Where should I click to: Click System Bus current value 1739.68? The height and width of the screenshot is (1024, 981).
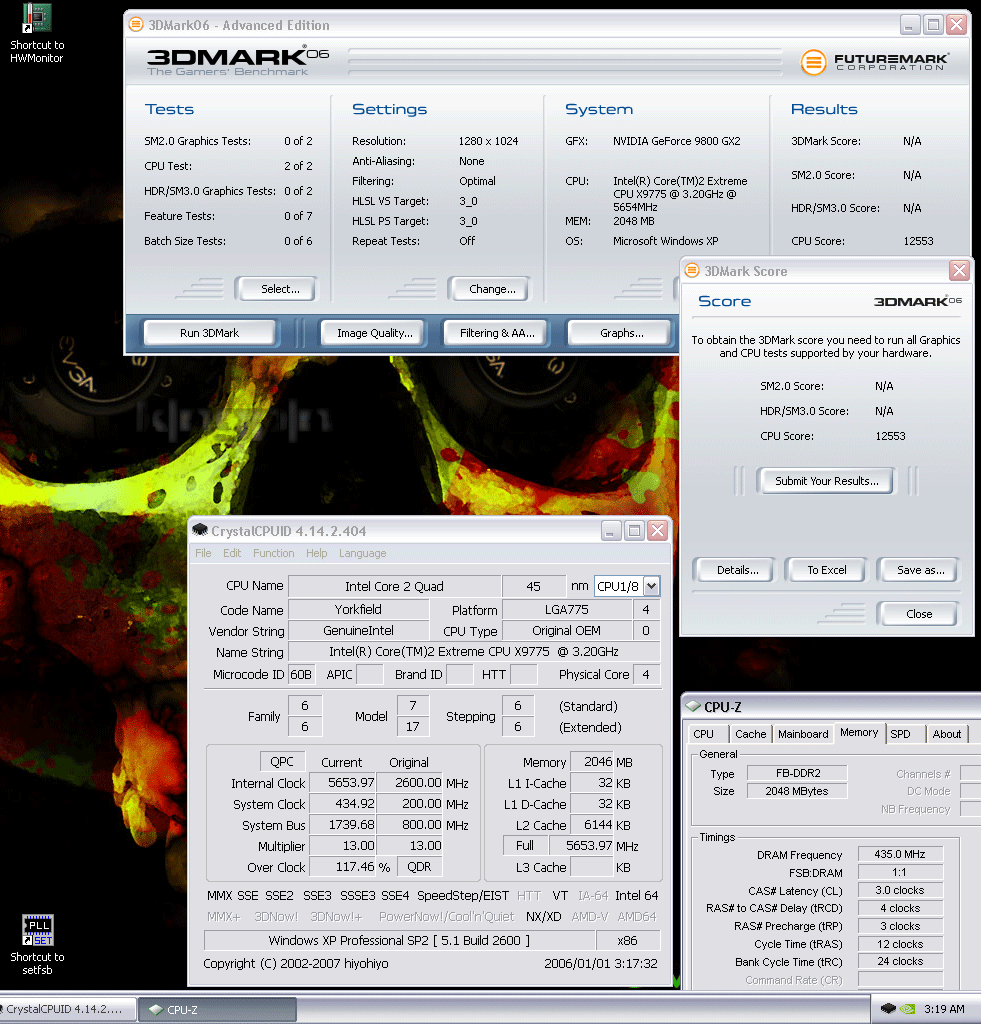(342, 825)
